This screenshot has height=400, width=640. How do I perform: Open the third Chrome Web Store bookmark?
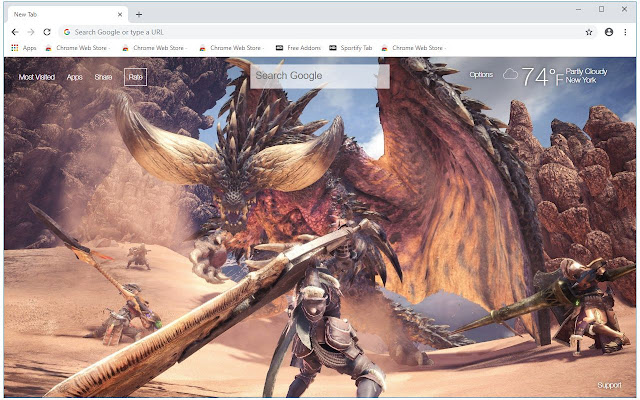pos(231,48)
